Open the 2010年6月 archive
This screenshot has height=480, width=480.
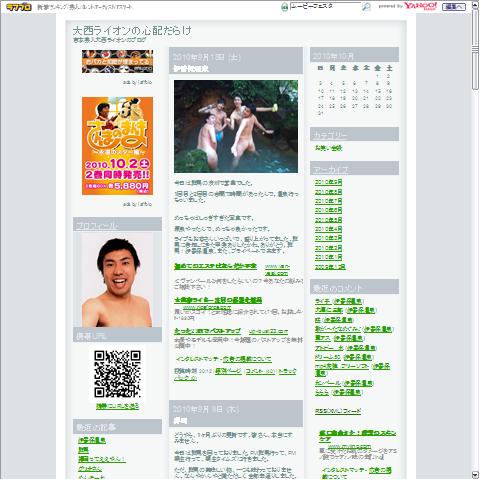click(x=328, y=210)
